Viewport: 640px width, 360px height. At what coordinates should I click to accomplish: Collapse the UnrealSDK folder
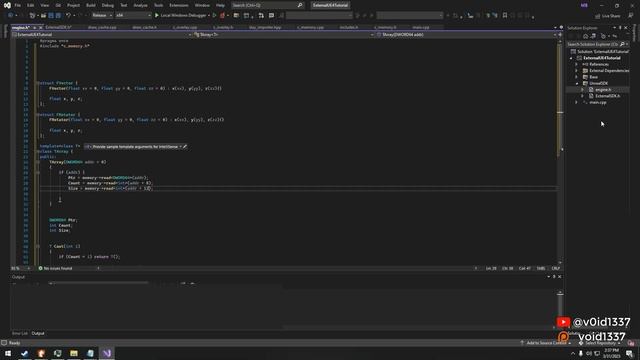pos(577,83)
